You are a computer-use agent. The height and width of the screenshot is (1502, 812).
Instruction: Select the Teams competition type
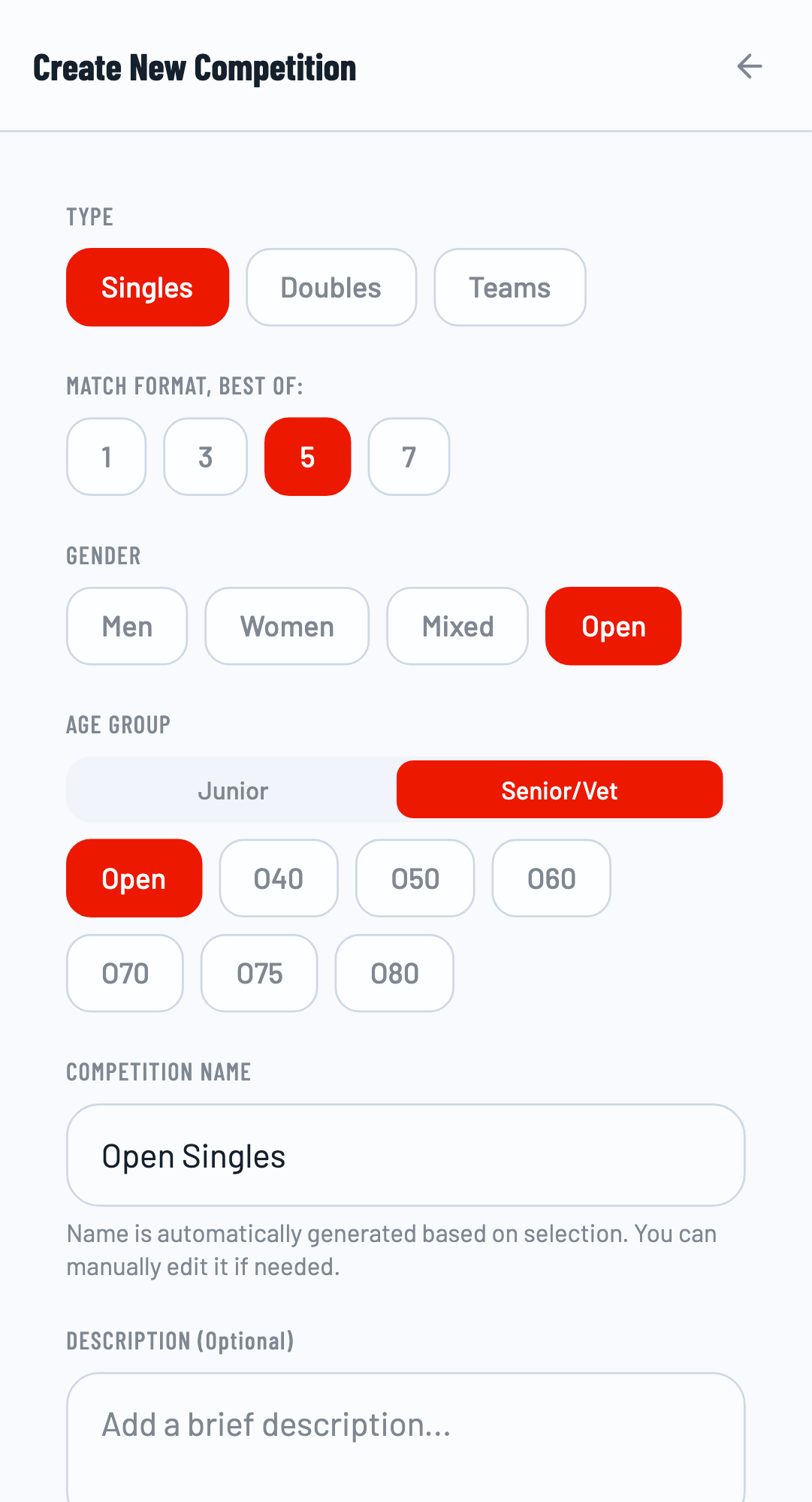pyautogui.click(x=509, y=287)
